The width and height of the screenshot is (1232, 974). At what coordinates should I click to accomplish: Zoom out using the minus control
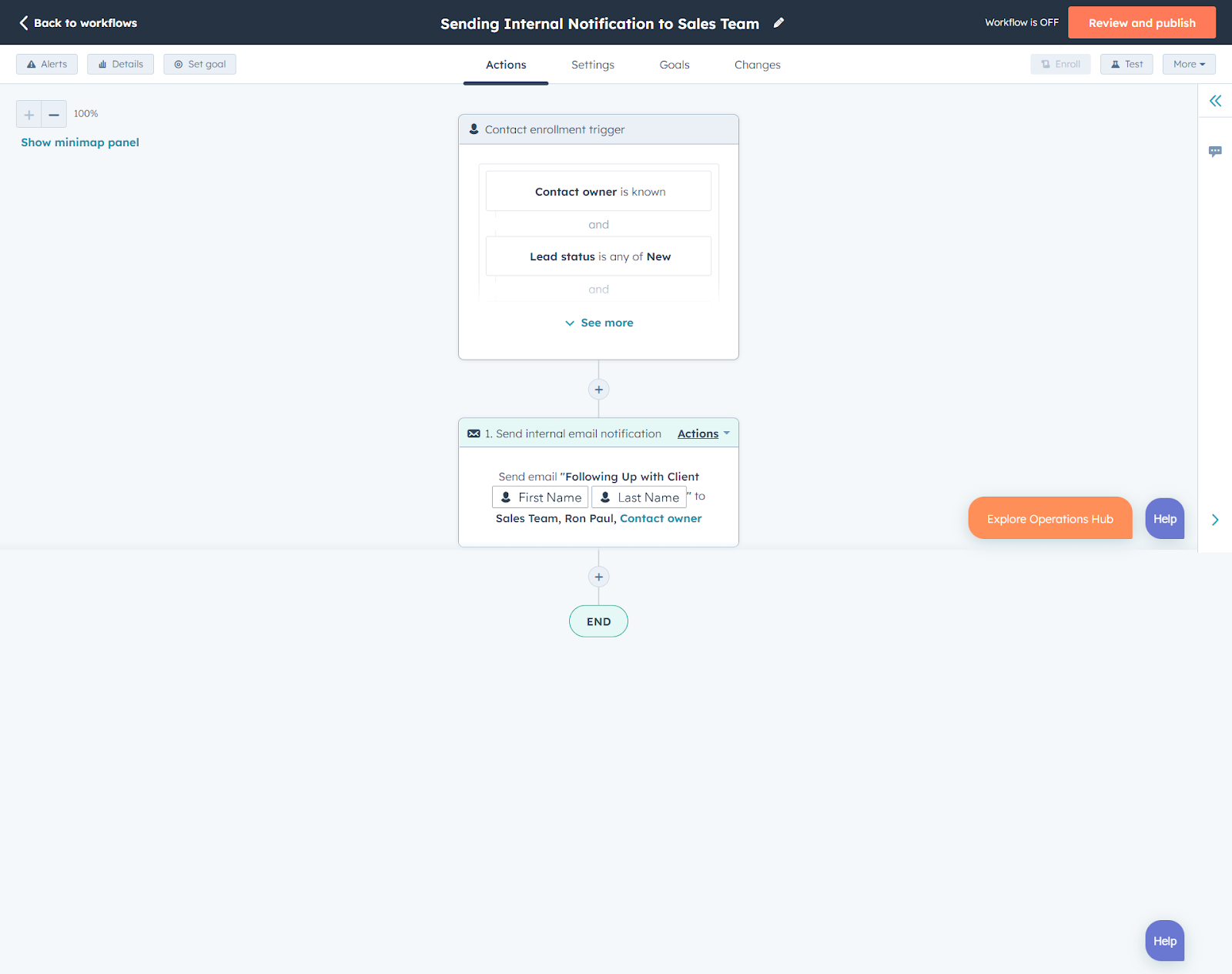tap(53, 113)
